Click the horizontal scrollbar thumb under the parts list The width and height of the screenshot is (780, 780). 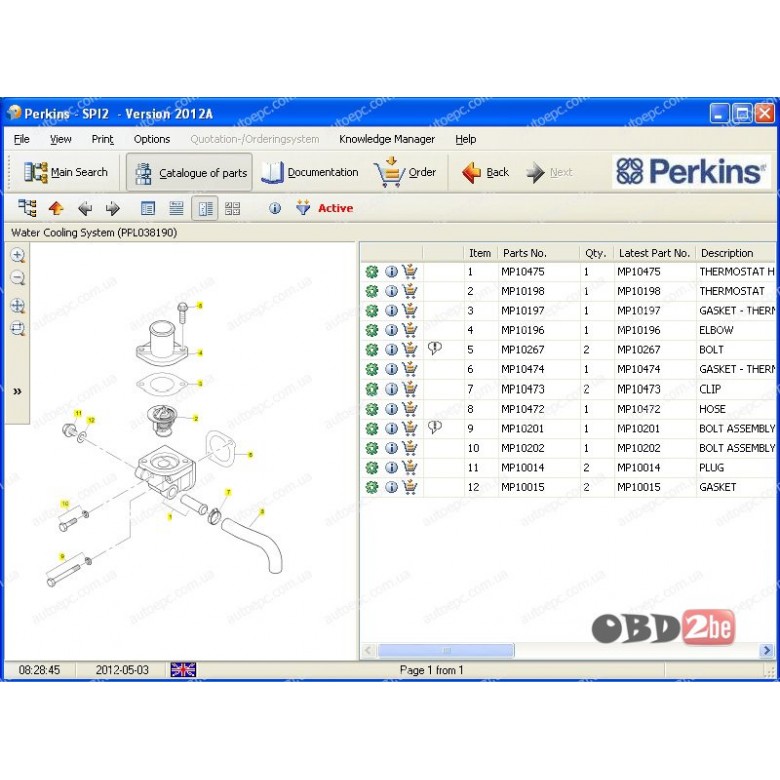pyautogui.click(x=446, y=650)
